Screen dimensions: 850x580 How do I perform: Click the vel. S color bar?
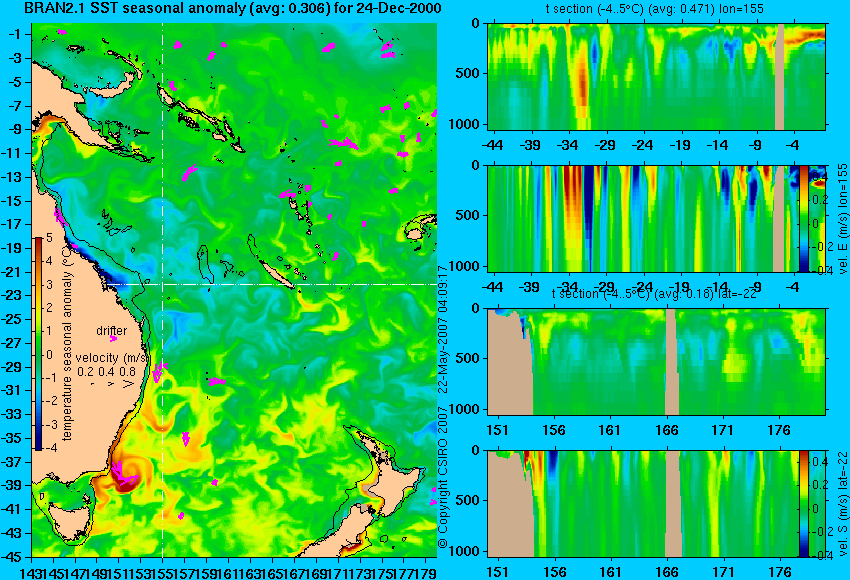[x=803, y=504]
